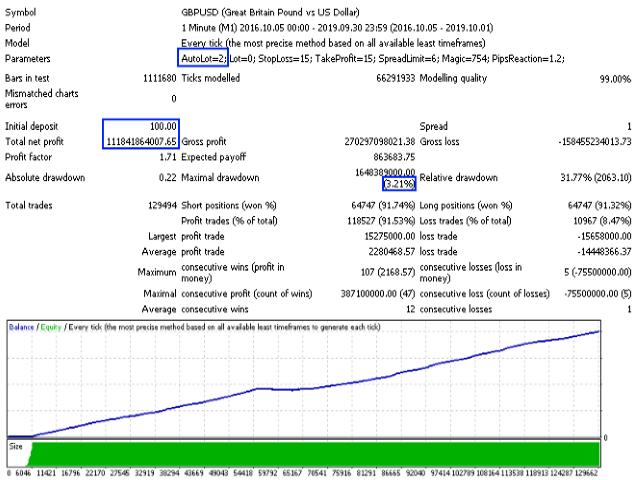
Task: Click the green Equity legend label
Action: [51, 327]
